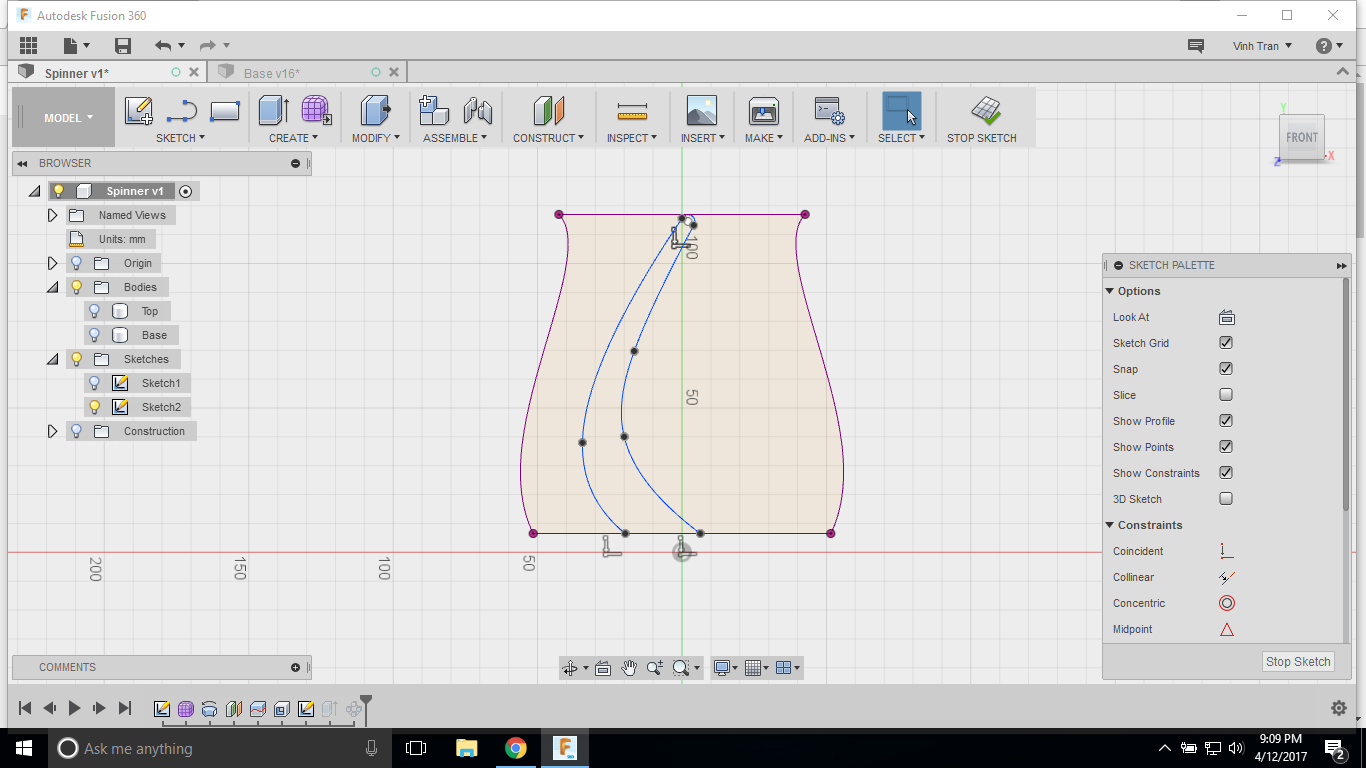Image resolution: width=1366 pixels, height=768 pixels.
Task: Click the timeline Play button
Action: [x=74, y=708]
